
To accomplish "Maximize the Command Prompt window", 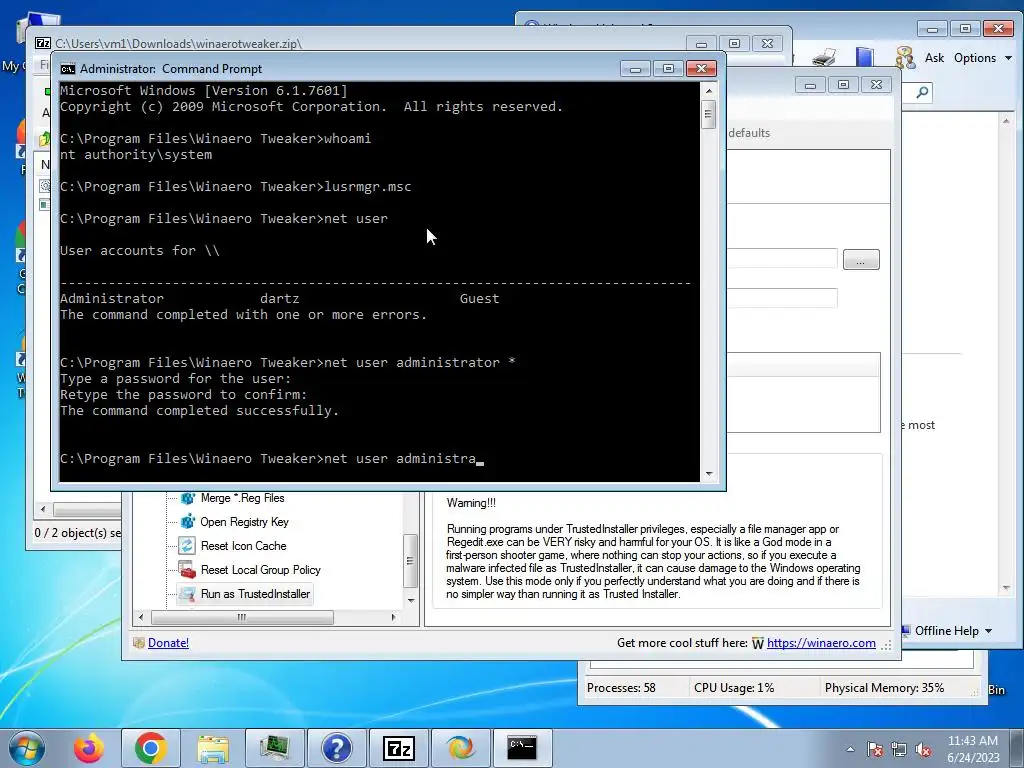I will (668, 69).
